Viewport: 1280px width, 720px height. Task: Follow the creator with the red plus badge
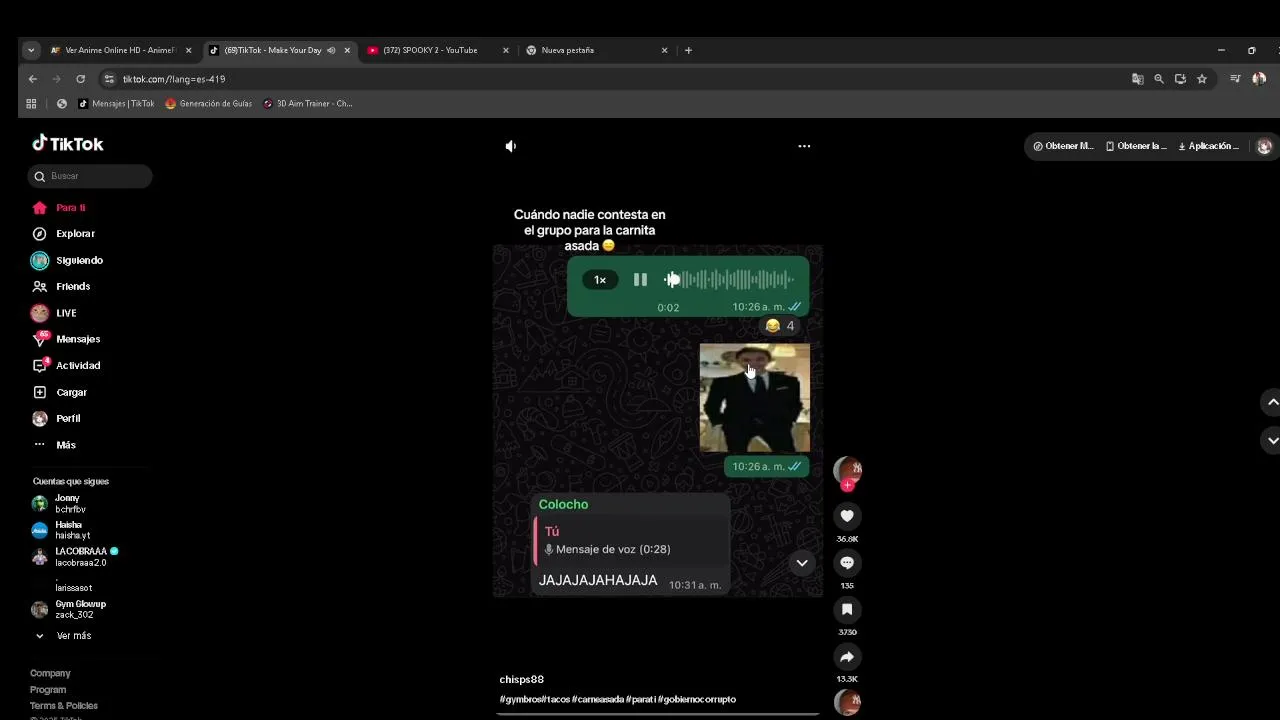[847, 485]
